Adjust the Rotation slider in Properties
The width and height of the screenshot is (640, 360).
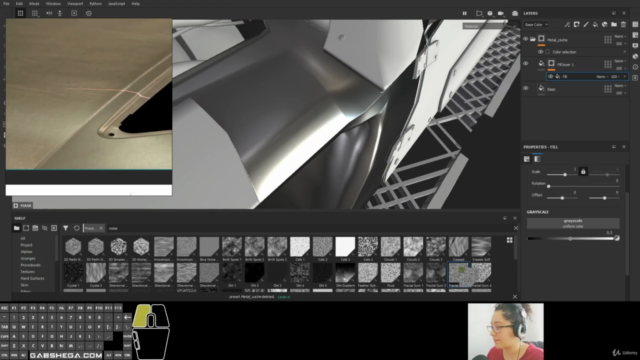tap(583, 186)
